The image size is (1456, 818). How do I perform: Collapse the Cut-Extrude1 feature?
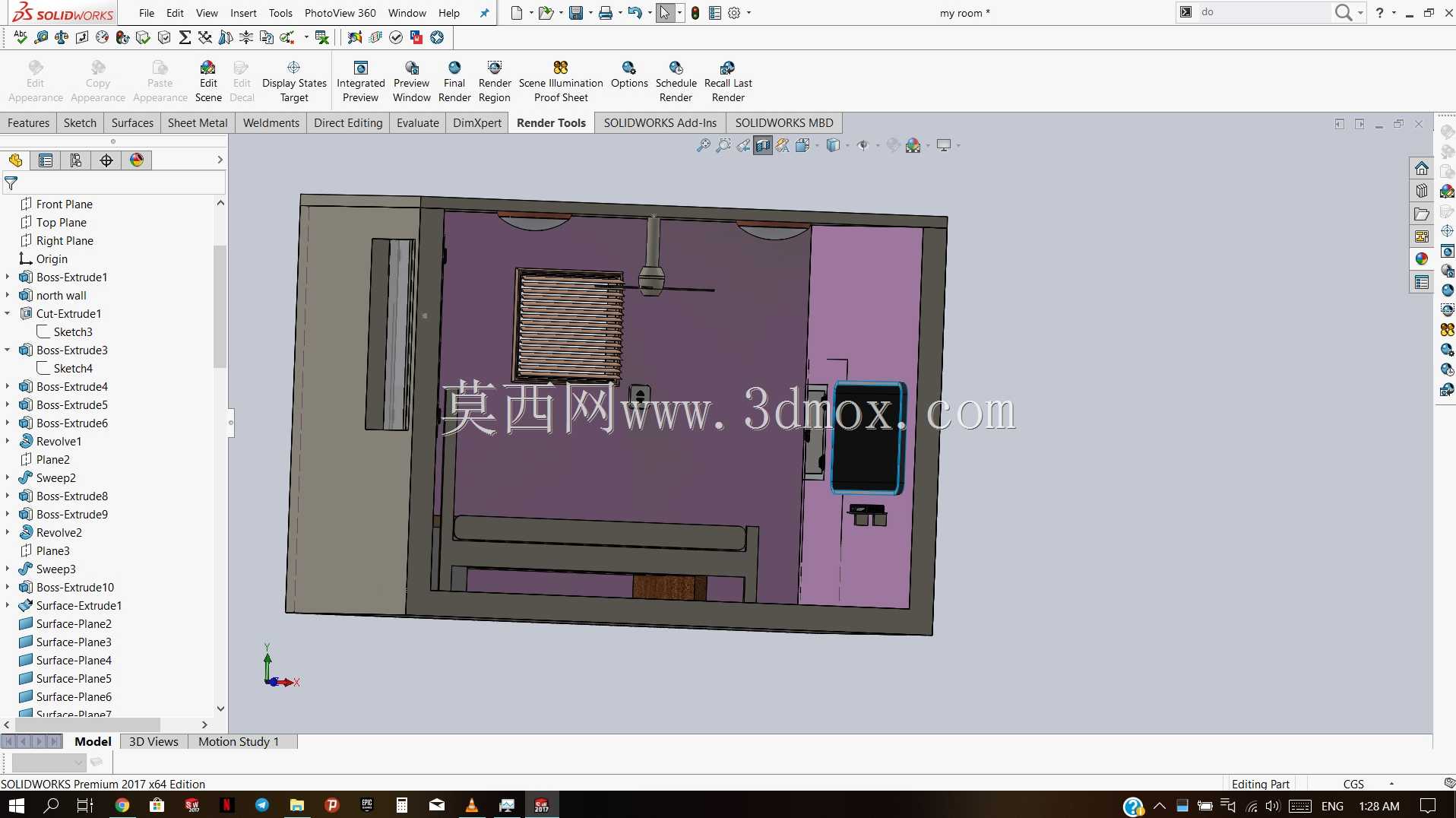point(8,314)
